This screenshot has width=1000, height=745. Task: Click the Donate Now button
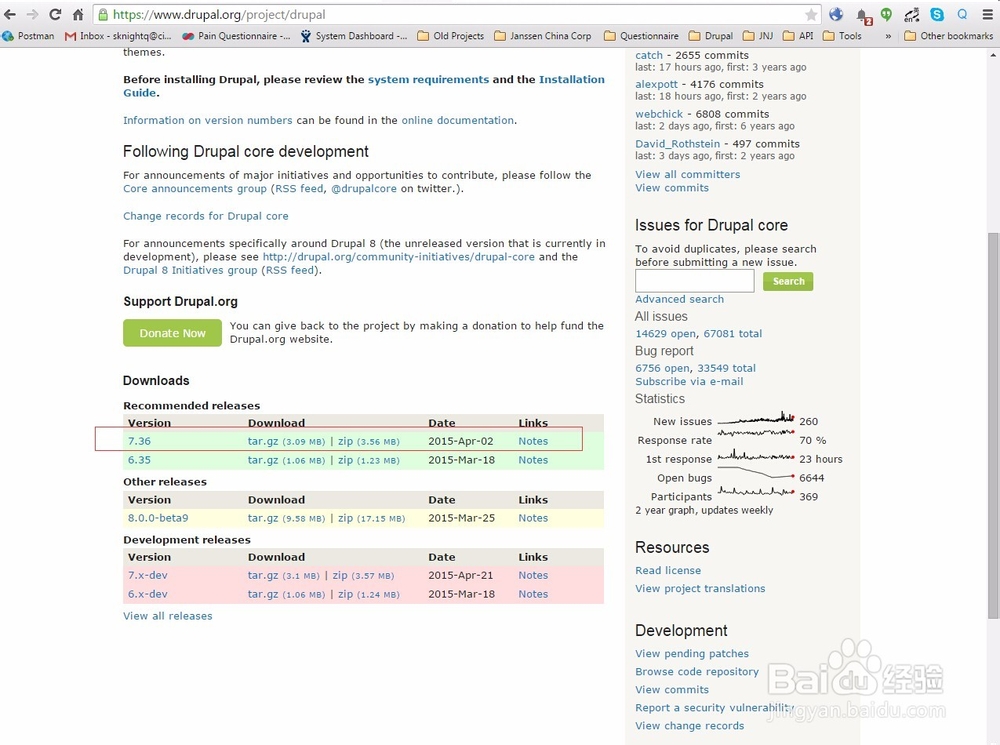pos(172,333)
